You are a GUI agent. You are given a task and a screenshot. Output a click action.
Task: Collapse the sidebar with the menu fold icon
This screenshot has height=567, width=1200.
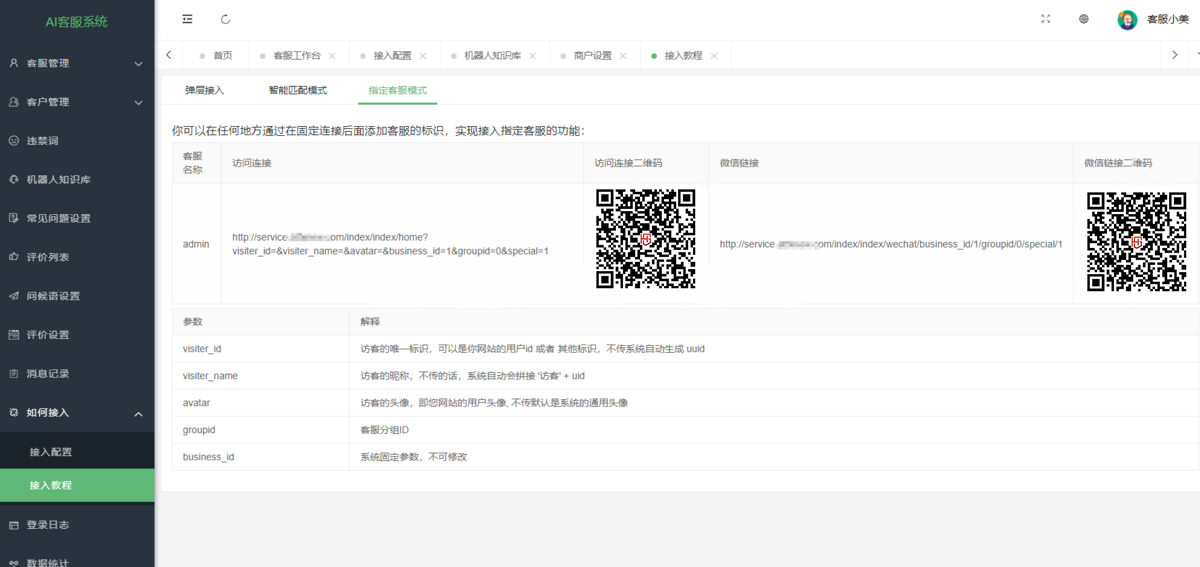tap(187, 19)
